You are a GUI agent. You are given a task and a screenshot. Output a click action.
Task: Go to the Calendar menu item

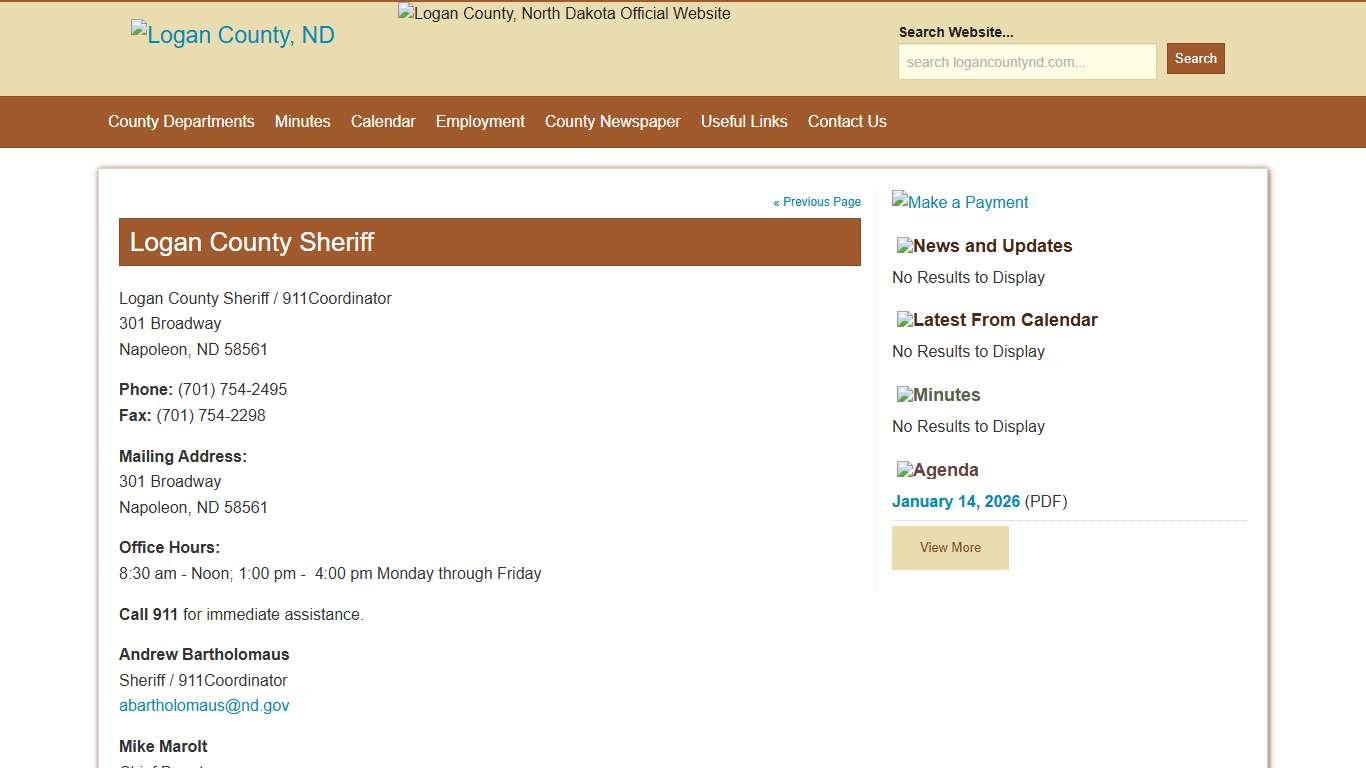tap(383, 121)
